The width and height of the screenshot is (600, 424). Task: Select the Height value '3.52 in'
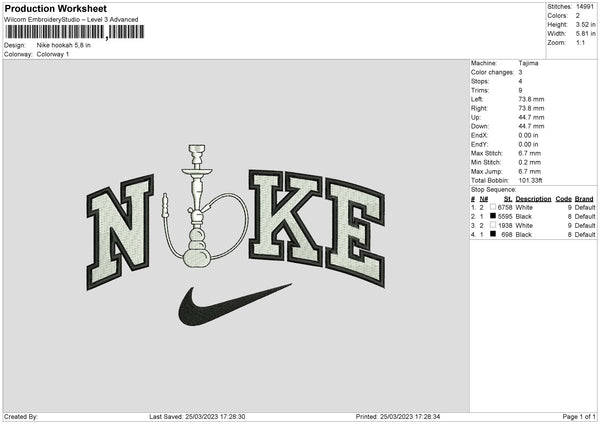[x=586, y=24]
